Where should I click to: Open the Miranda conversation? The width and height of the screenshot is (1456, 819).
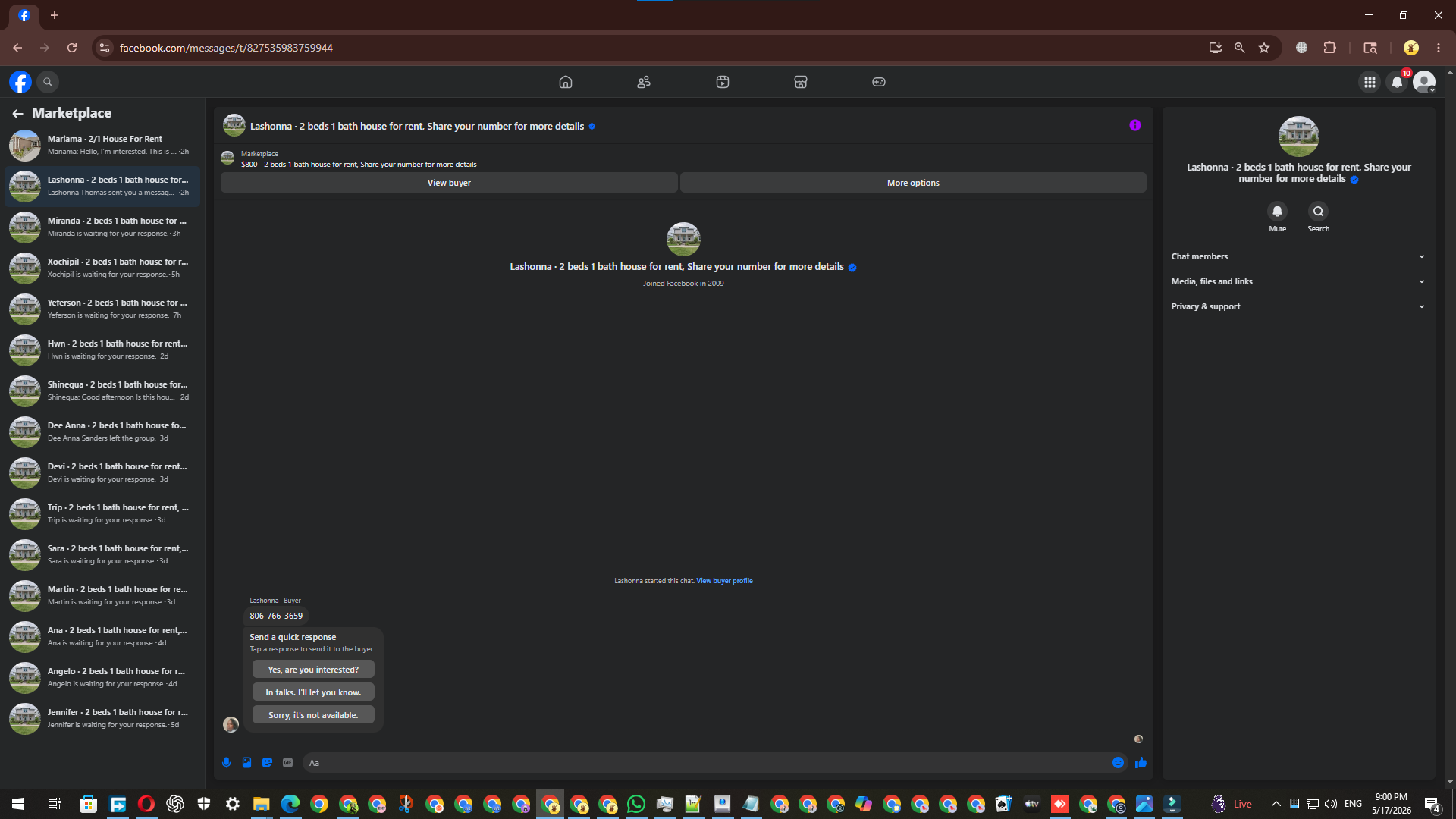tap(102, 227)
